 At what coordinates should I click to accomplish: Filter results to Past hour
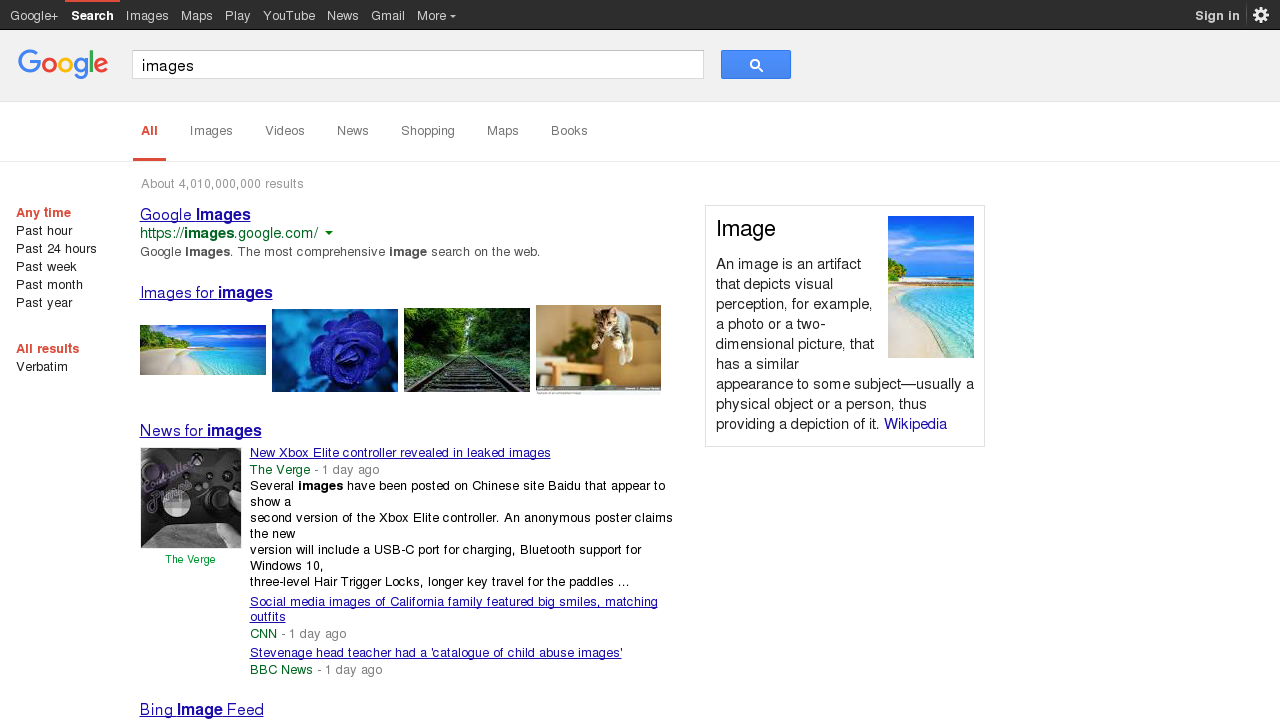pyautogui.click(x=44, y=230)
